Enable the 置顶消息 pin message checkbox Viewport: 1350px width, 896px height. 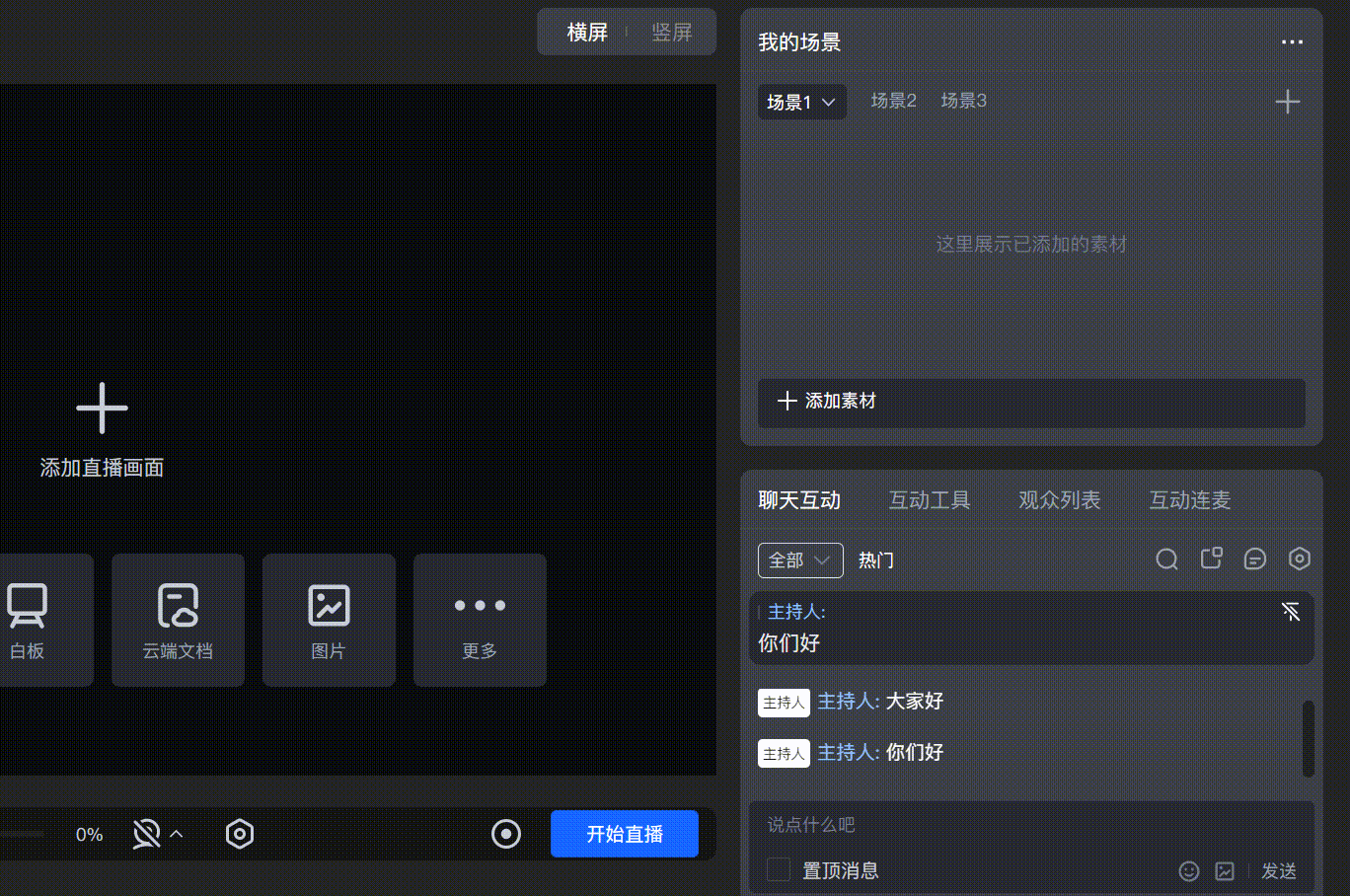click(778, 870)
